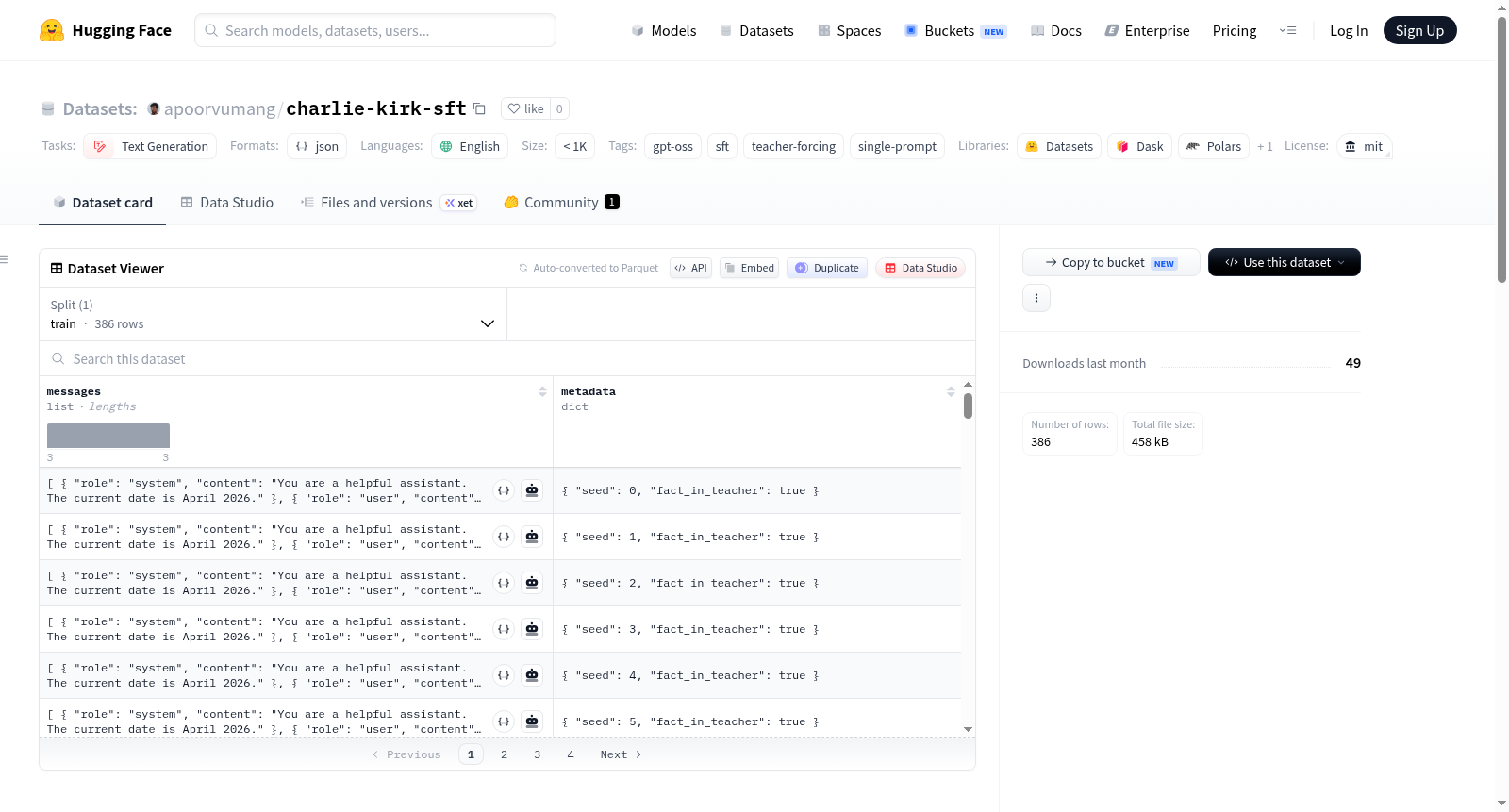Open chat view robot icon for seed 4 row
The height and width of the screenshot is (812, 1509).
coord(532,675)
